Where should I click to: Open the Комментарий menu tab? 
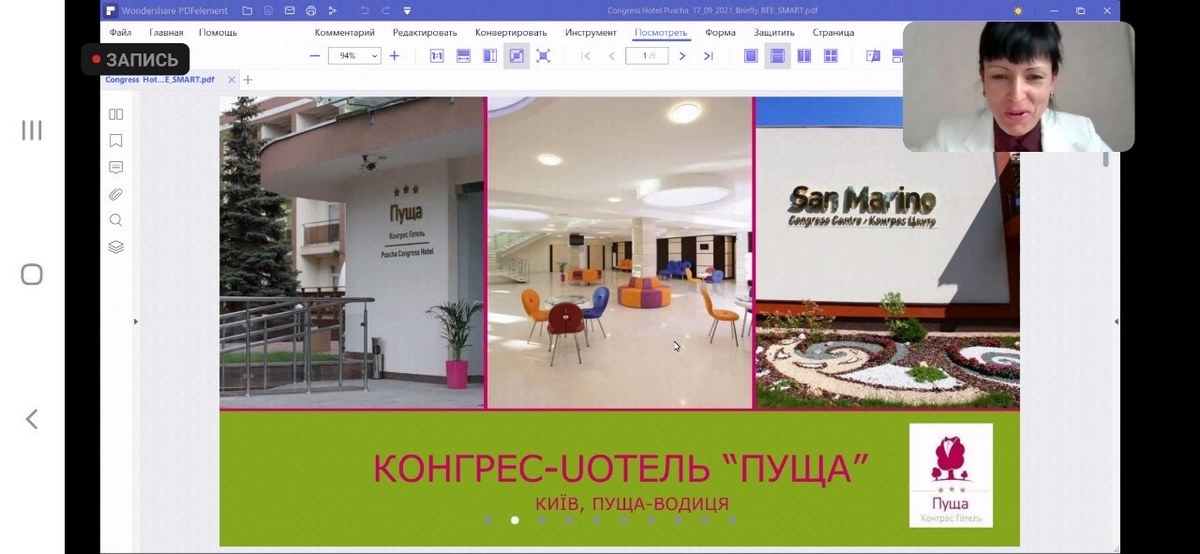click(x=344, y=32)
